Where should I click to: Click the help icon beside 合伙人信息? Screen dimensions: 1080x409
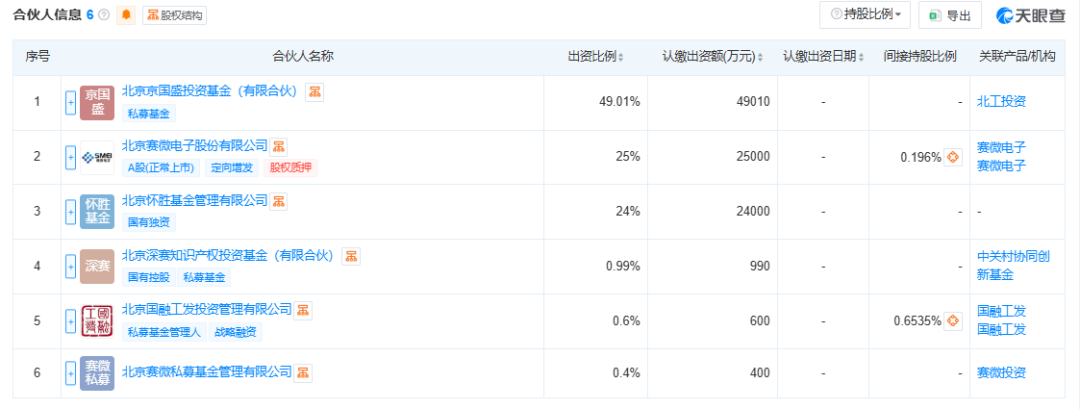[104, 15]
